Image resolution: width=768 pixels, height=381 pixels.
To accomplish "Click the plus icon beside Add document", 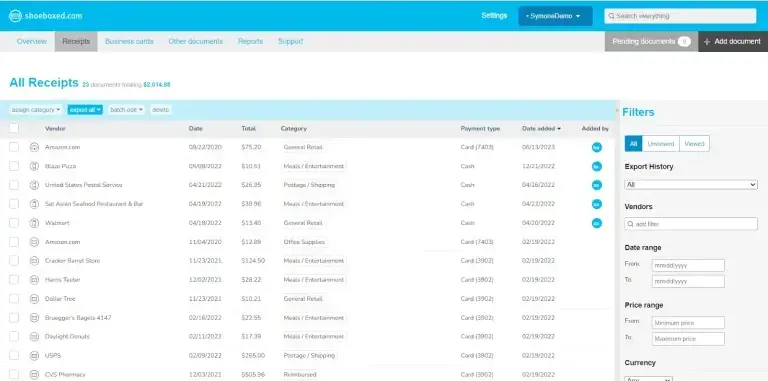I will [x=707, y=42].
